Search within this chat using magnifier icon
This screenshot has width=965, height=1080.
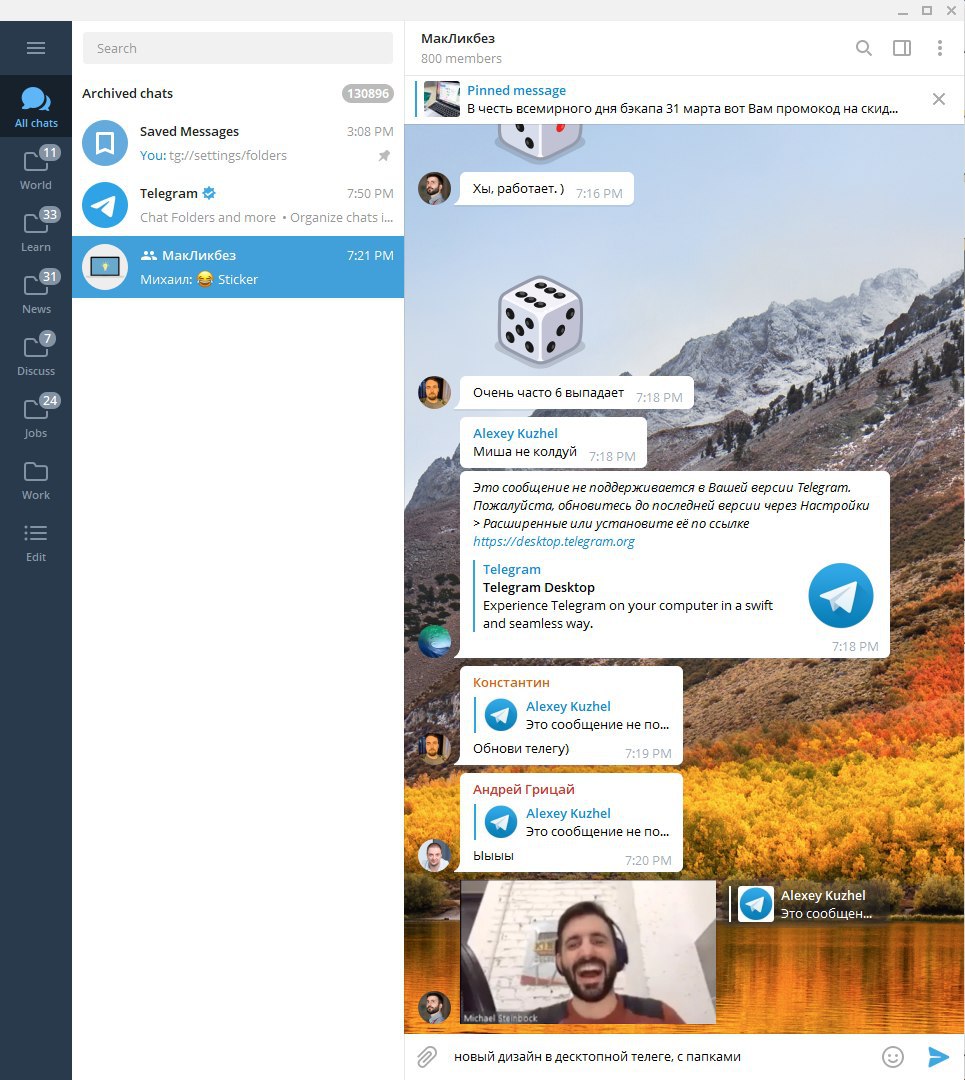click(x=863, y=48)
